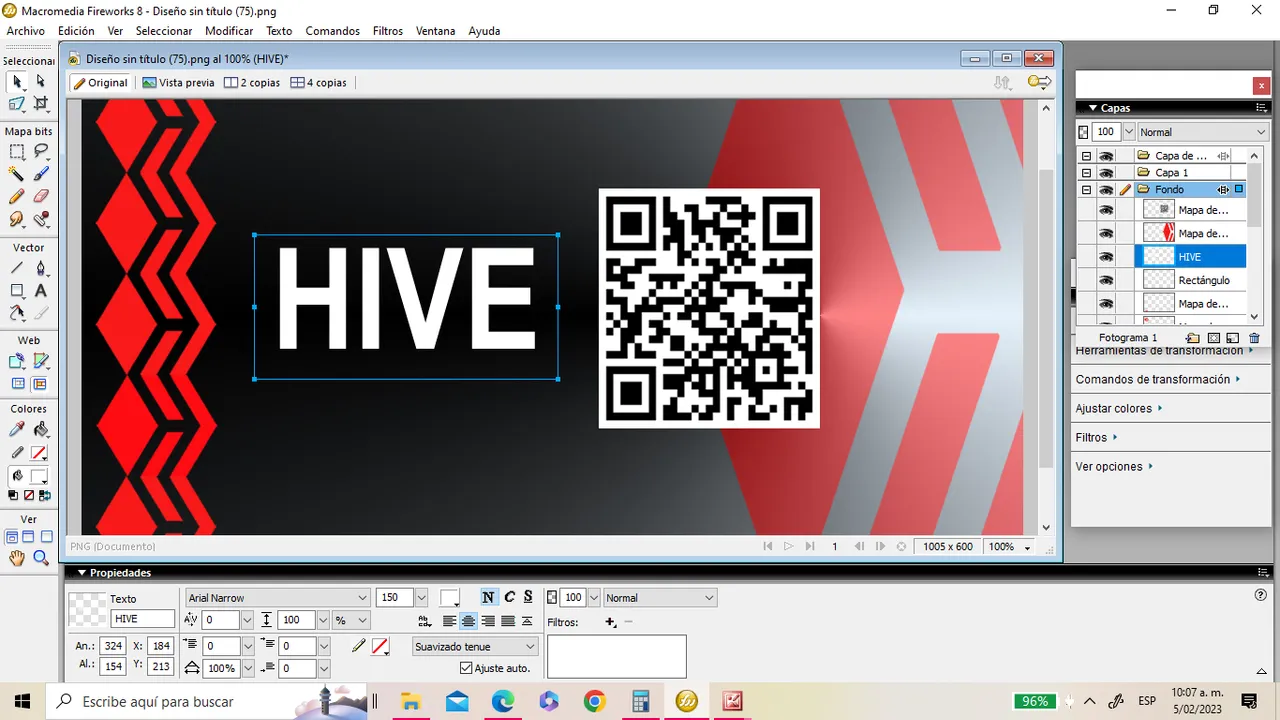Switch to the 4 copias view tab
This screenshot has height=720, width=1280.
[319, 83]
